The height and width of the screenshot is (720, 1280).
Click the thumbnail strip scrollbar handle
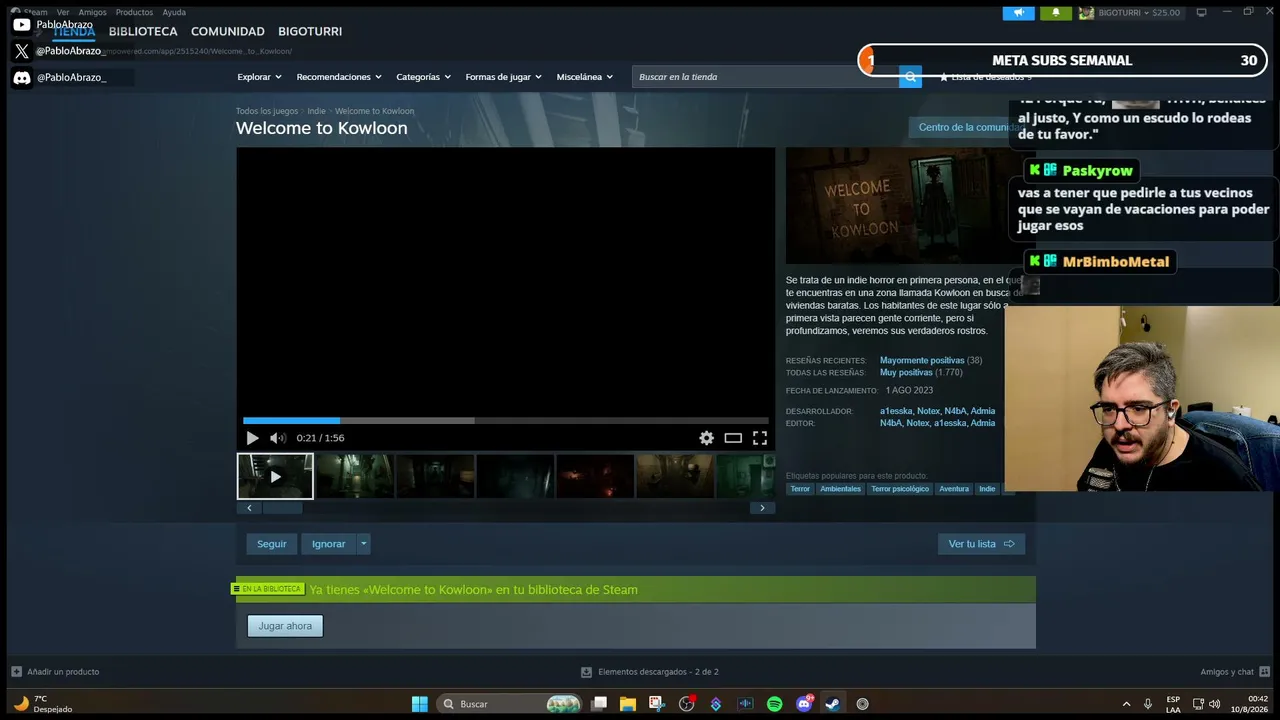coord(282,508)
